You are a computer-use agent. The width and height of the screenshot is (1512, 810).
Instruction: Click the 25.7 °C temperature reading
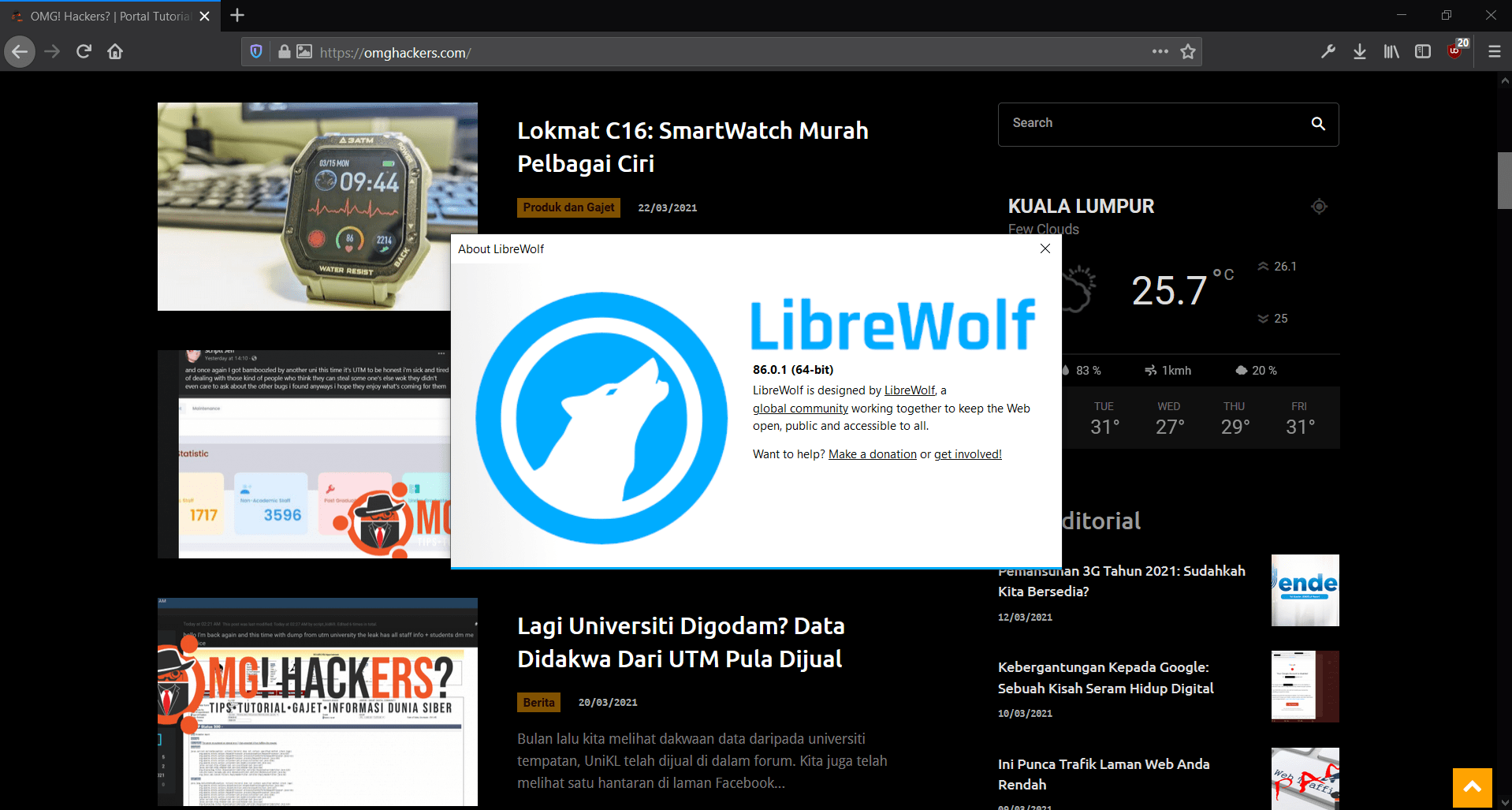1182,289
